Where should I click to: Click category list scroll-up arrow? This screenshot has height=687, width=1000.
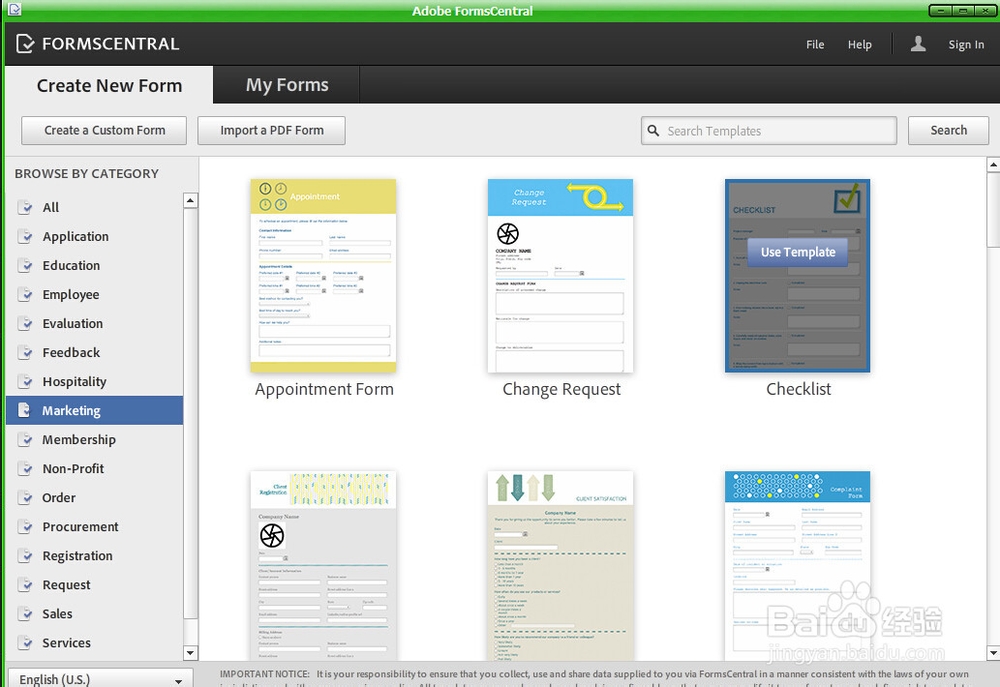coord(190,200)
